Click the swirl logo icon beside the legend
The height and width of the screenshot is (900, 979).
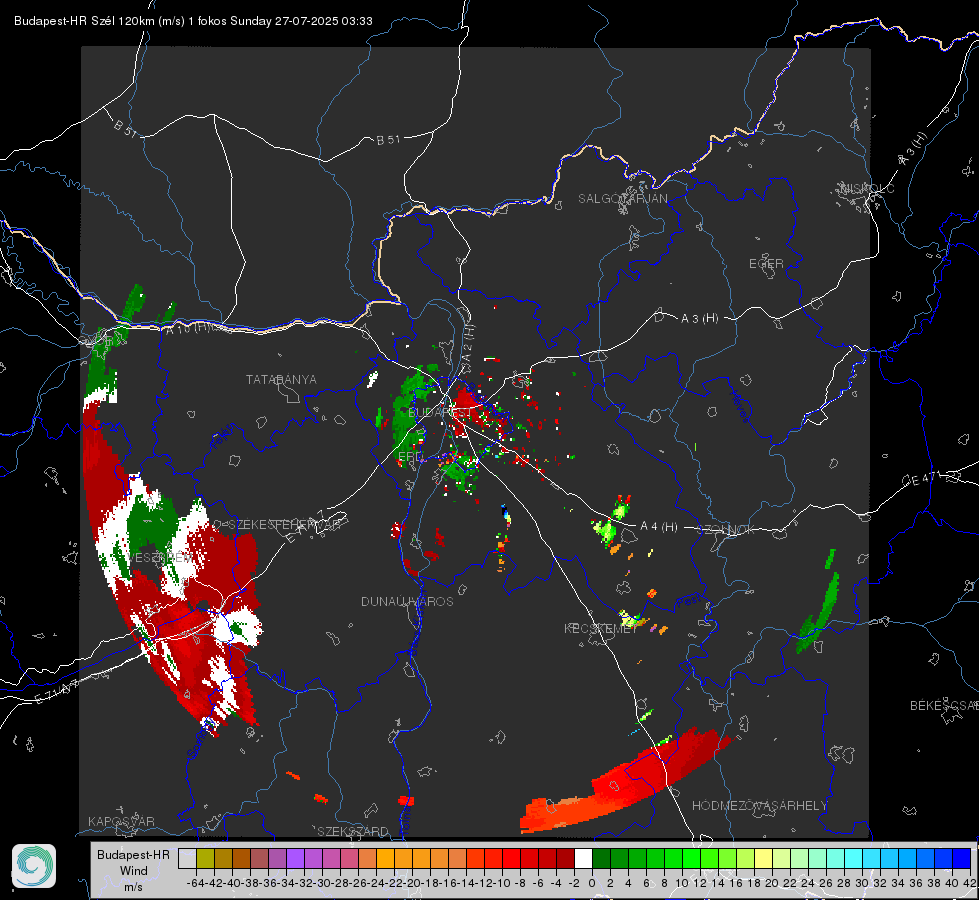[x=34, y=866]
